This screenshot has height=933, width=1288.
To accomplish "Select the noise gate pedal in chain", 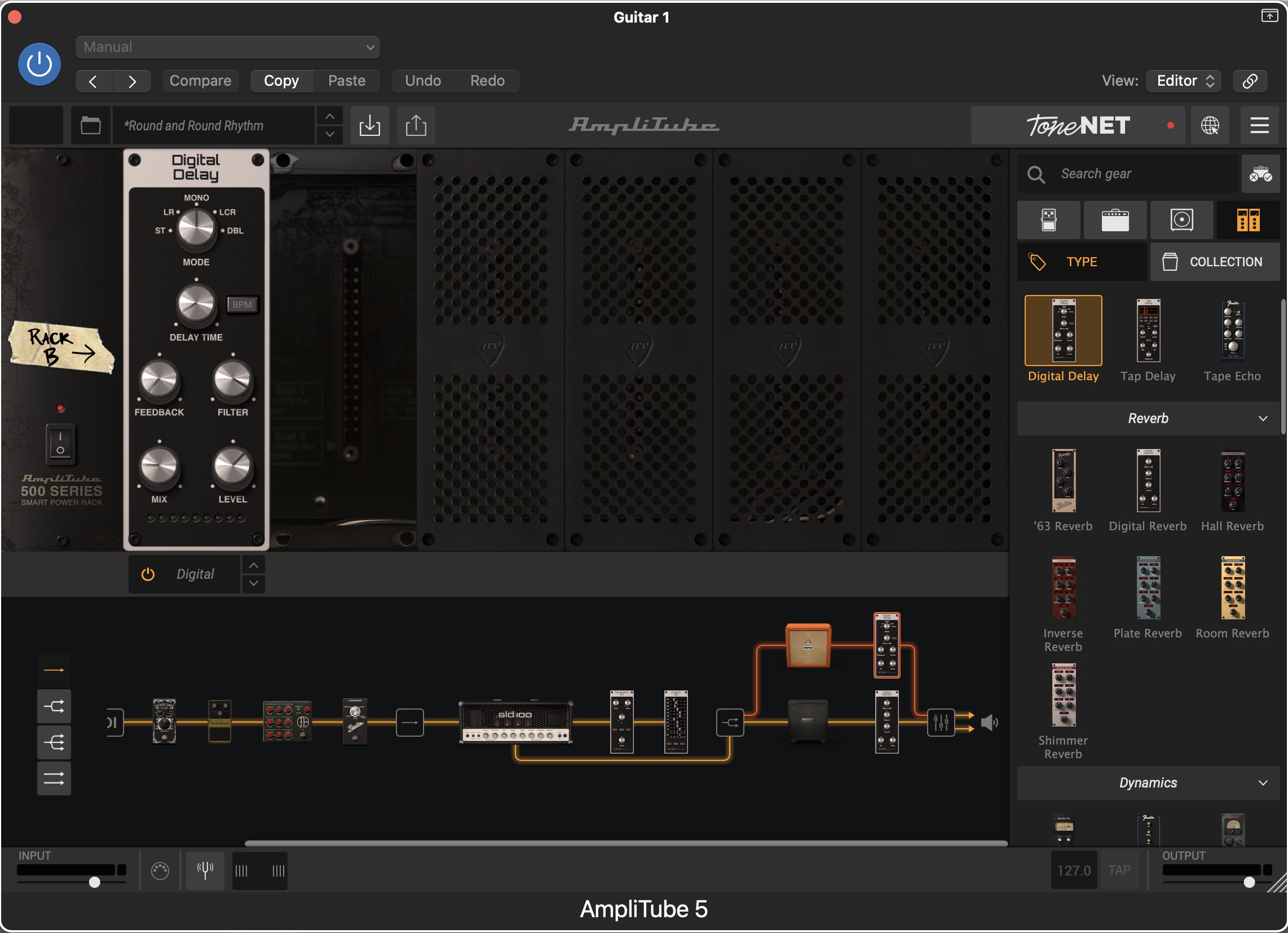I will click(x=164, y=721).
